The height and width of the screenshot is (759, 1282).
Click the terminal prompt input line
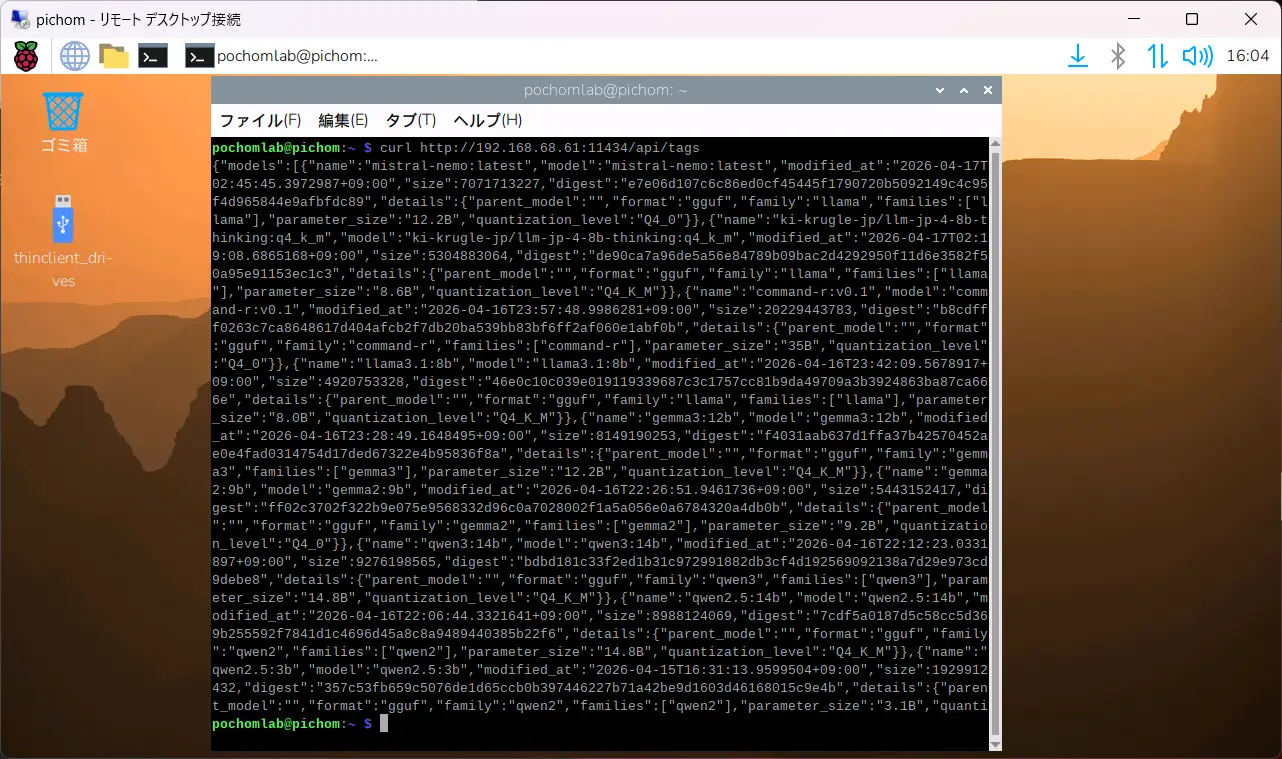coord(600,723)
